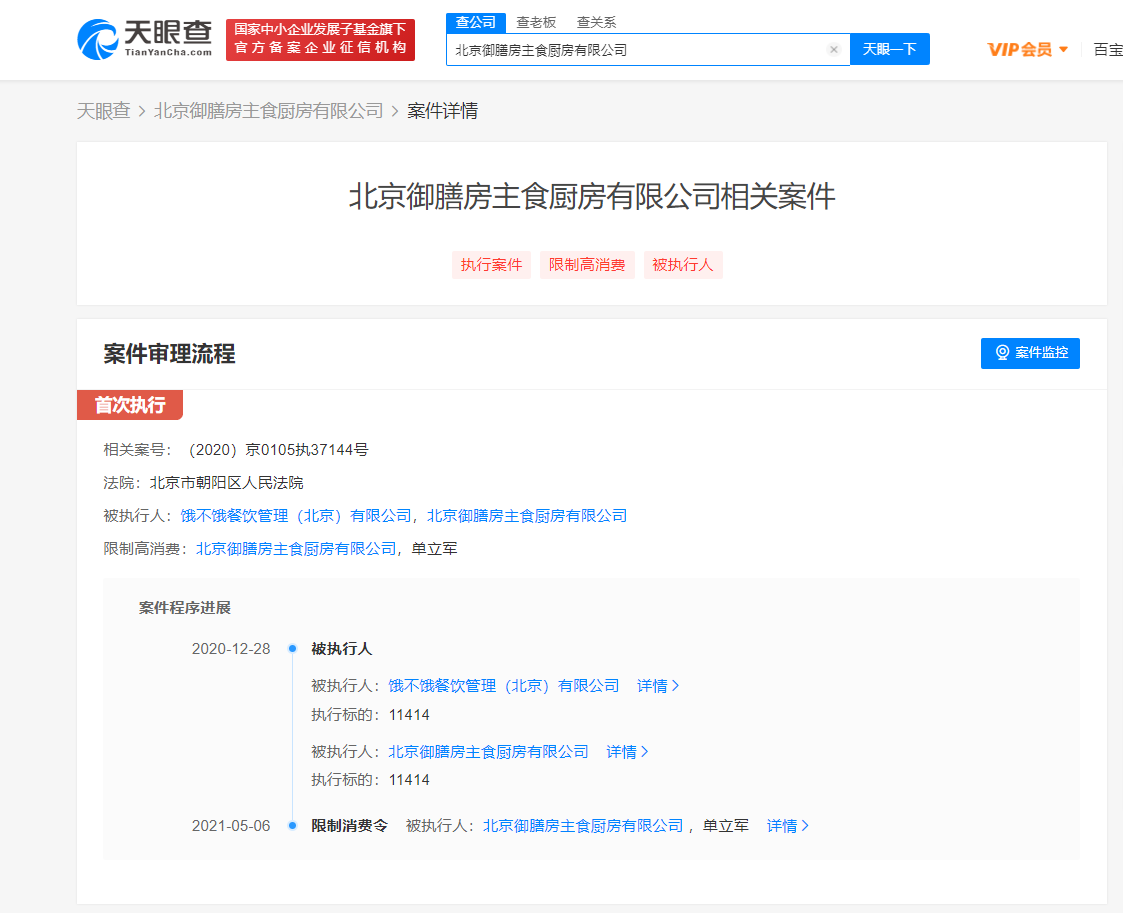
Task: Click the court name 北京市朝阳区人民法院
Action: click(x=226, y=483)
